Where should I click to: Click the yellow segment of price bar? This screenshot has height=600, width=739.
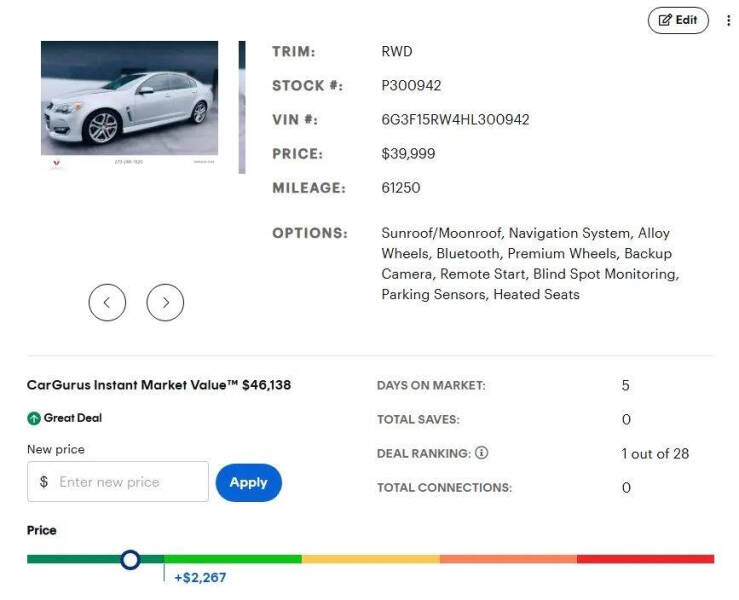pos(370,559)
